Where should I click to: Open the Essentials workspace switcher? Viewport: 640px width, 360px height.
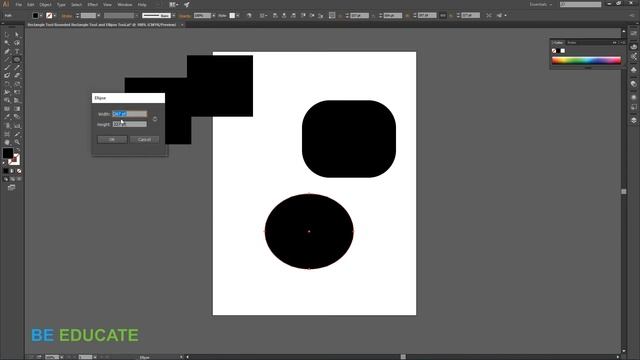pyautogui.click(x=541, y=4)
